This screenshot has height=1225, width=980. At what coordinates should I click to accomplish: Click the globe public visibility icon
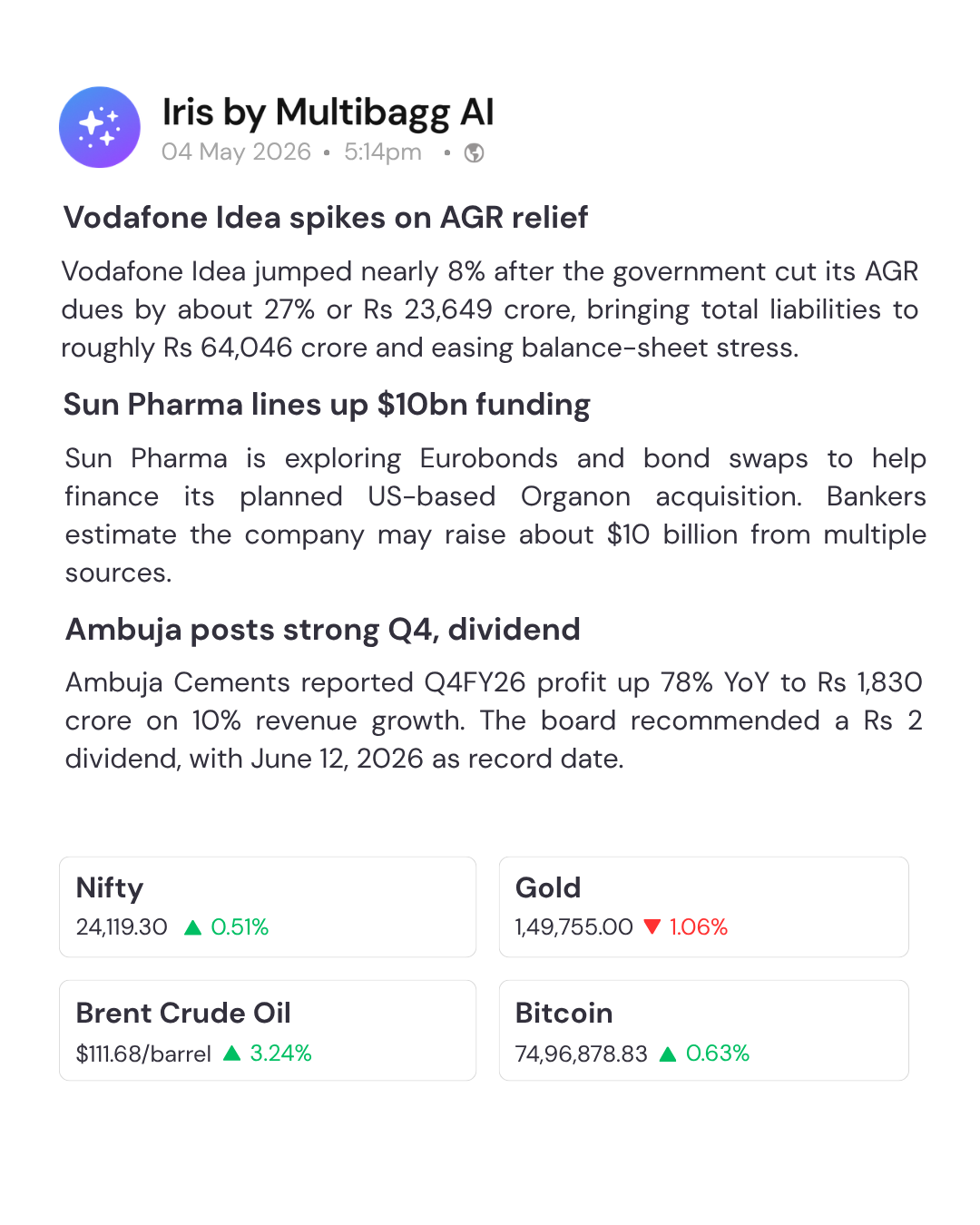point(474,152)
